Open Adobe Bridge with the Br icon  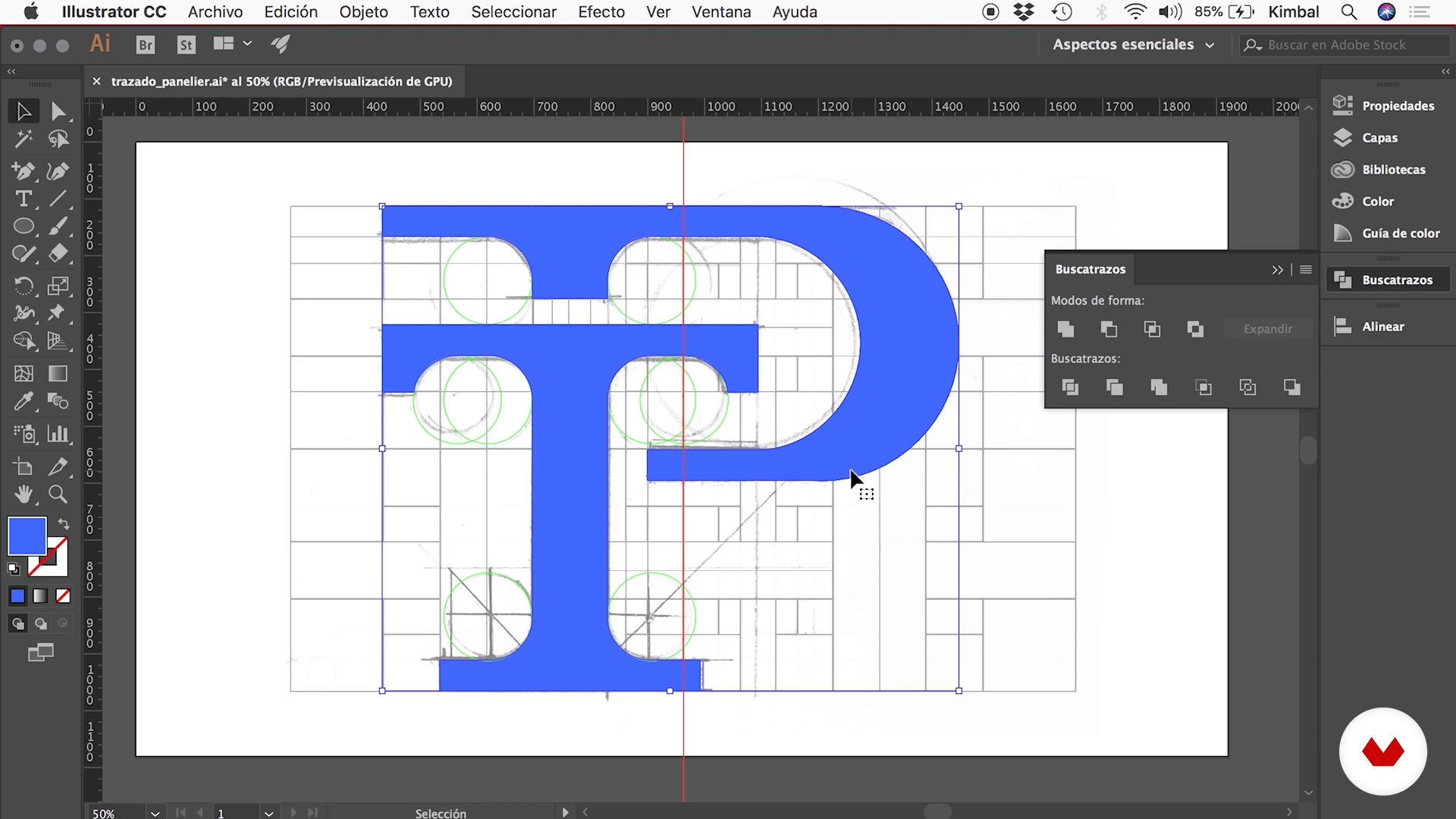point(146,45)
